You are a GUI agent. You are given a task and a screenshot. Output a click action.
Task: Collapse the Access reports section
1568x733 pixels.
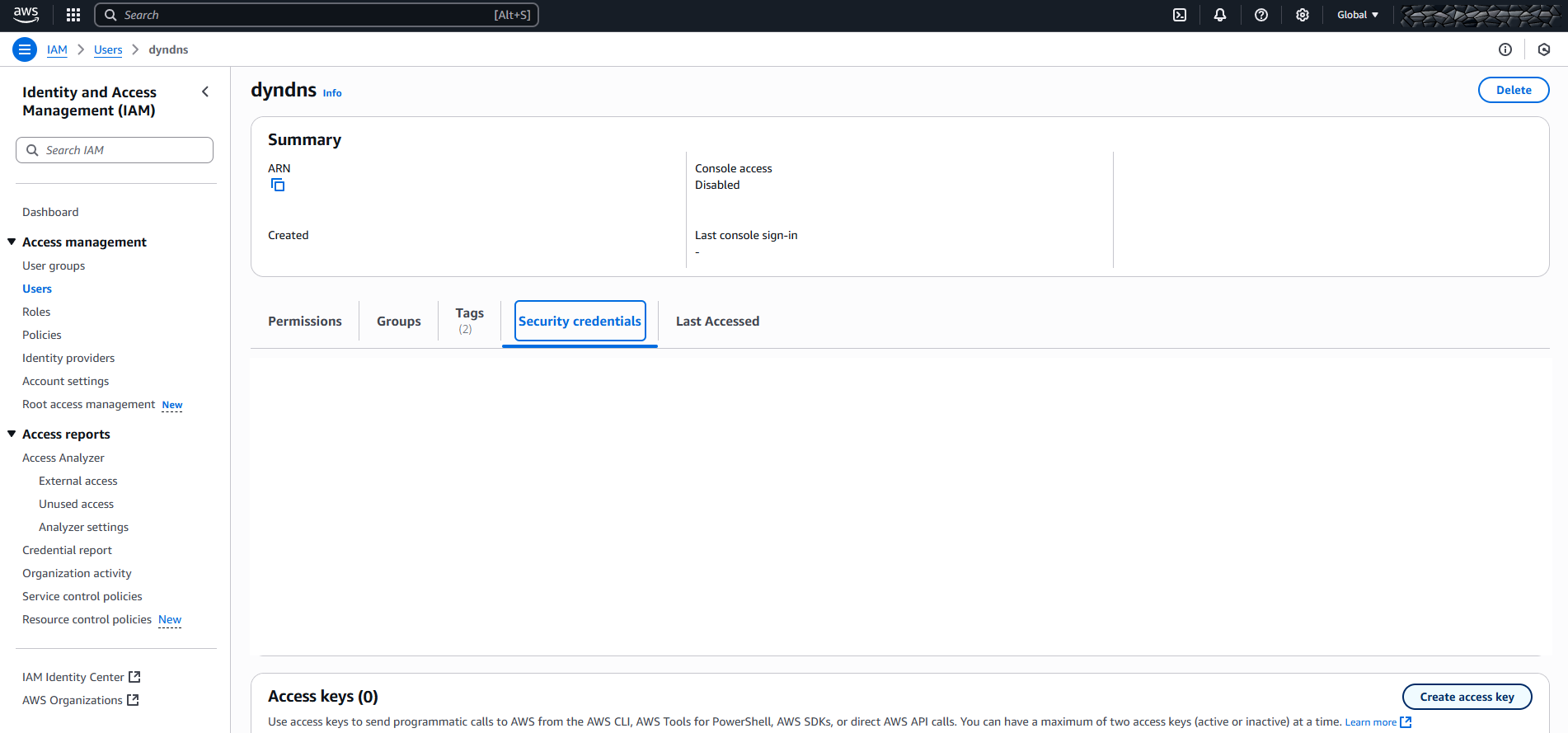(12, 434)
